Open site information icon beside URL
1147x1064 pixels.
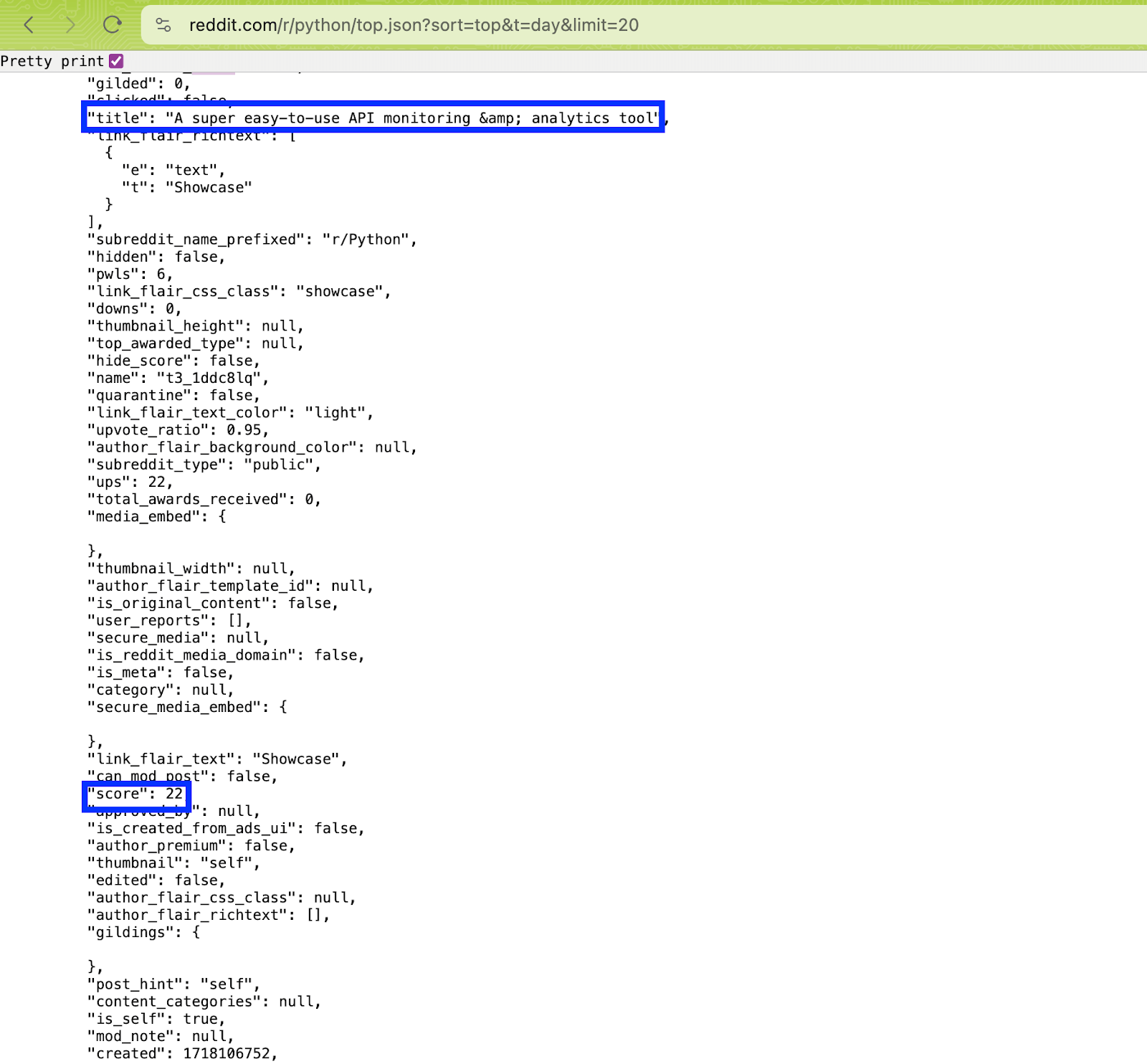[163, 25]
